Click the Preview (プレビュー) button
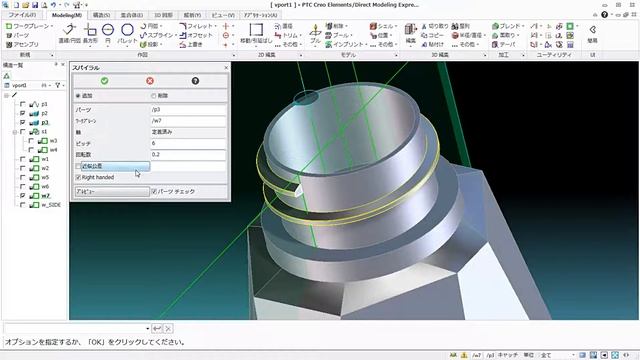This screenshot has width=640, height=360. [x=112, y=191]
